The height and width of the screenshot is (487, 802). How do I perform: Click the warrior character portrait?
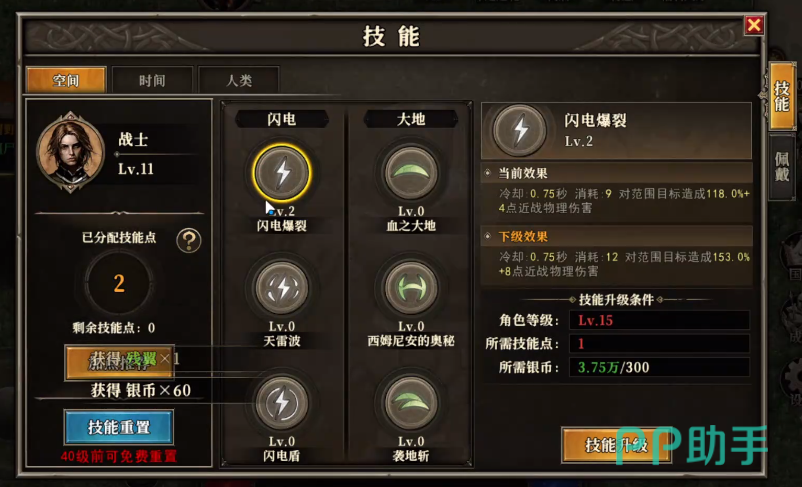tap(70, 152)
